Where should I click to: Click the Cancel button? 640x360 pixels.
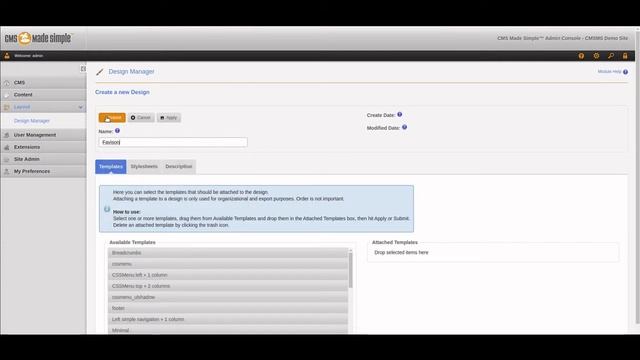(141, 118)
